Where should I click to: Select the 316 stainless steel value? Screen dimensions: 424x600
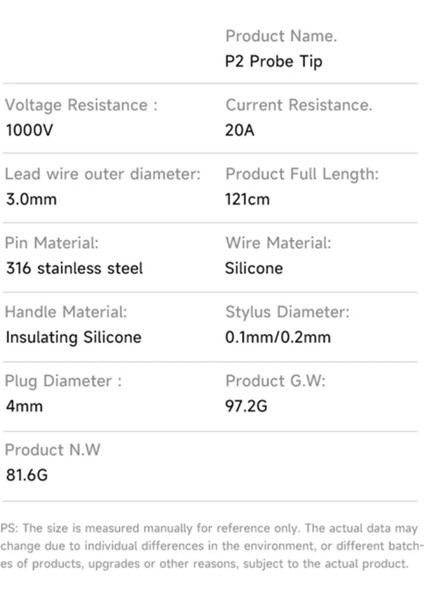tap(74, 268)
